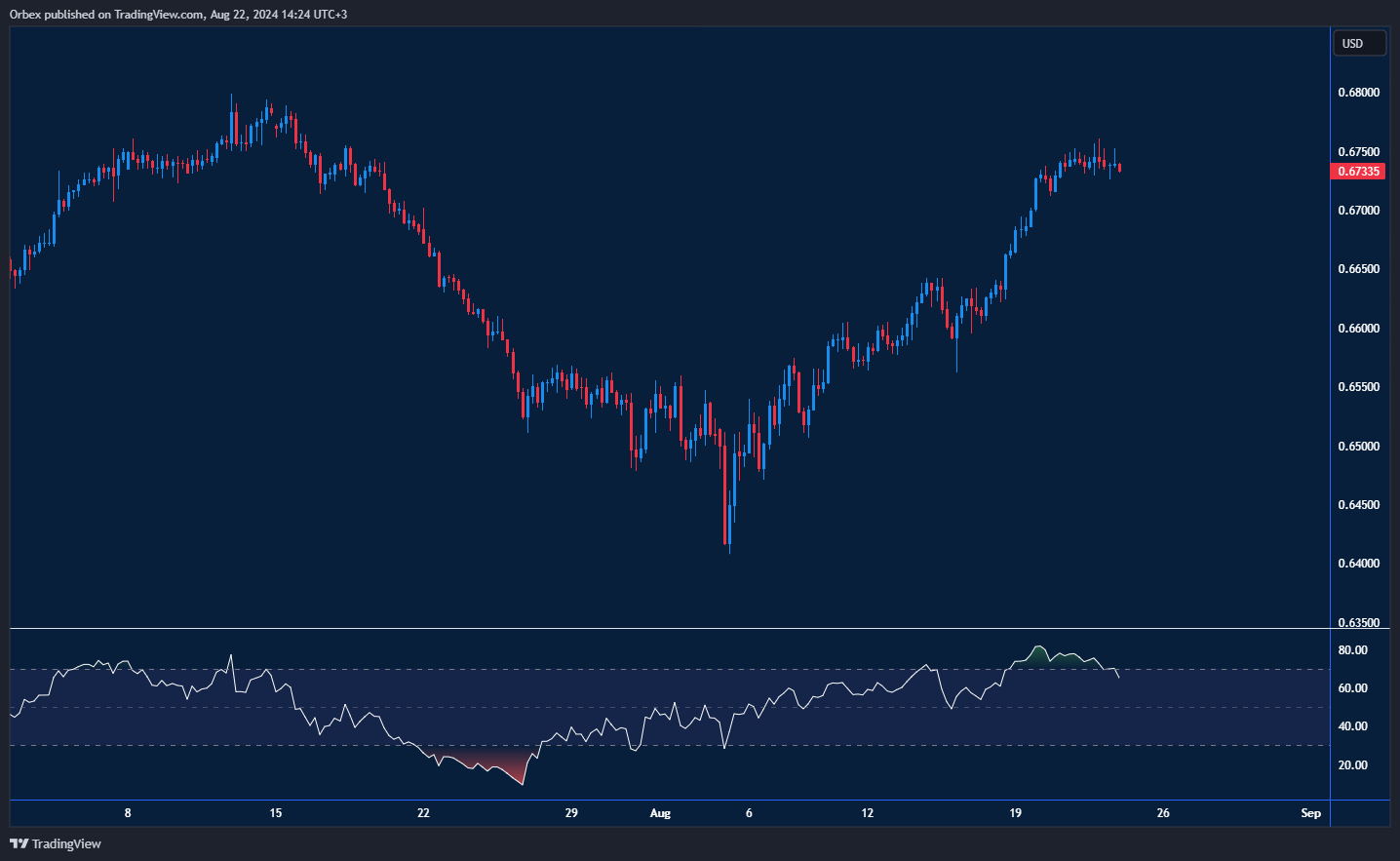Click the 20.00 label on RSI scale
Image resolution: width=1400 pixels, height=861 pixels.
click(x=1352, y=765)
